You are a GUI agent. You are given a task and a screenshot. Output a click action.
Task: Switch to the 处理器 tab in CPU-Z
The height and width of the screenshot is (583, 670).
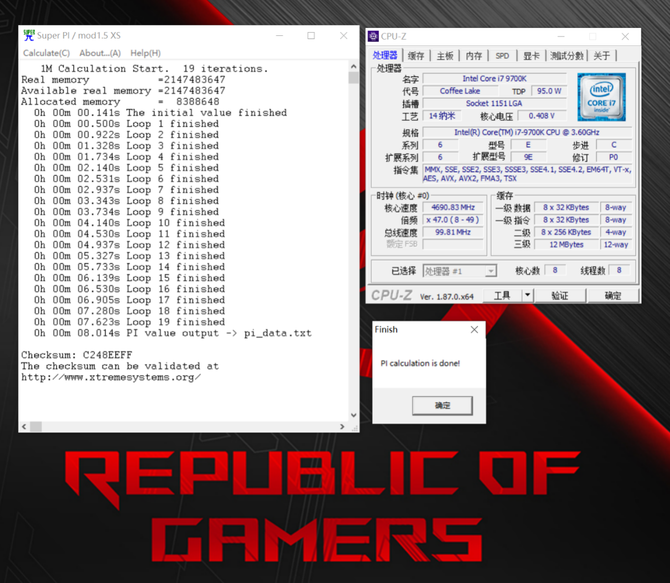click(385, 55)
